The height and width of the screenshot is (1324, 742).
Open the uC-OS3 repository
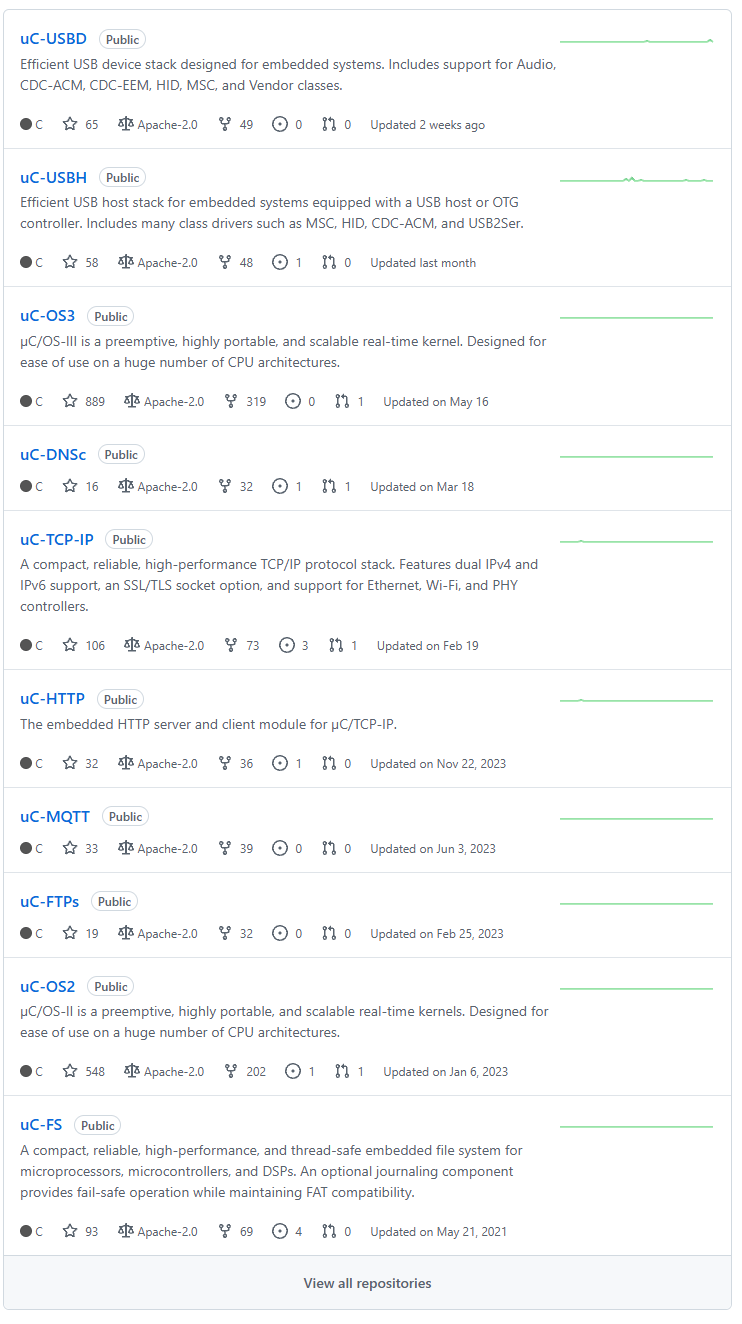point(47,316)
